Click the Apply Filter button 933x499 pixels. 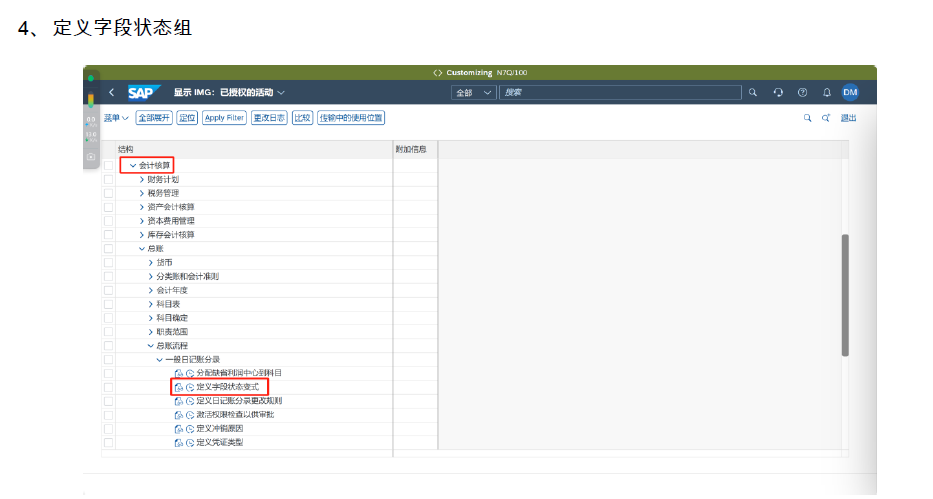tap(224, 118)
